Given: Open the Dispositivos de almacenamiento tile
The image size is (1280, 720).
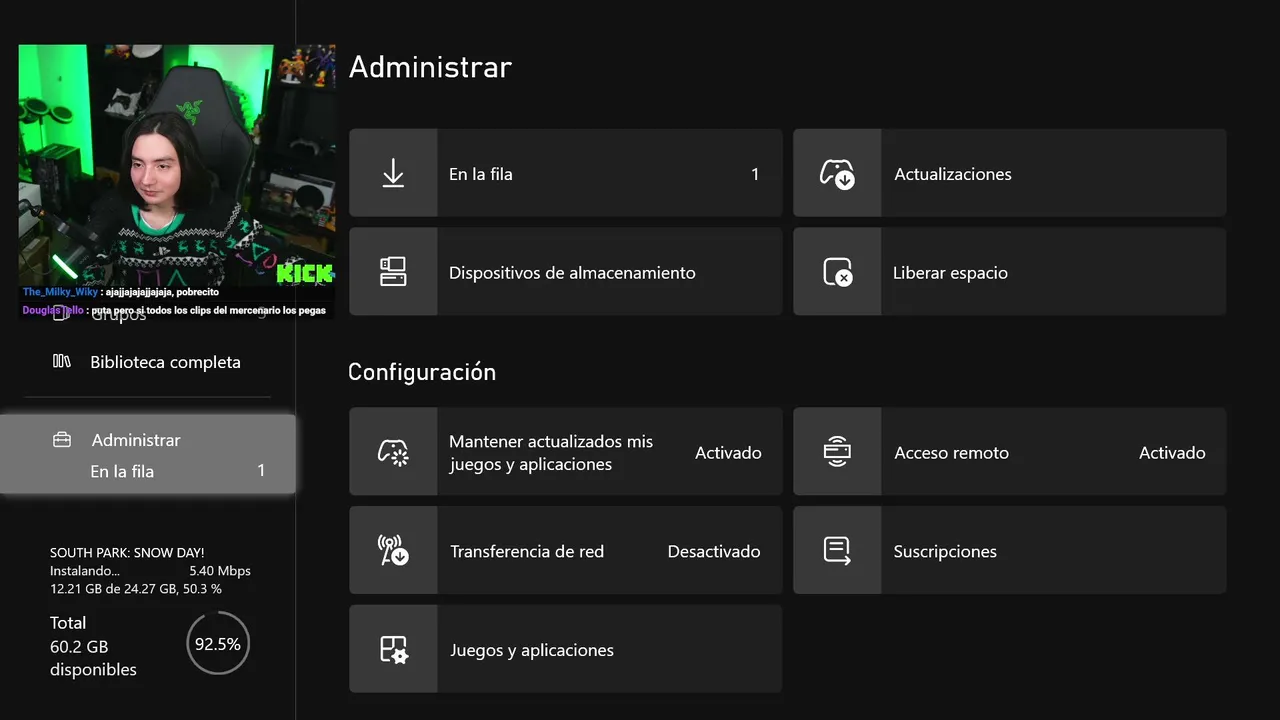Looking at the screenshot, I should (x=572, y=273).
